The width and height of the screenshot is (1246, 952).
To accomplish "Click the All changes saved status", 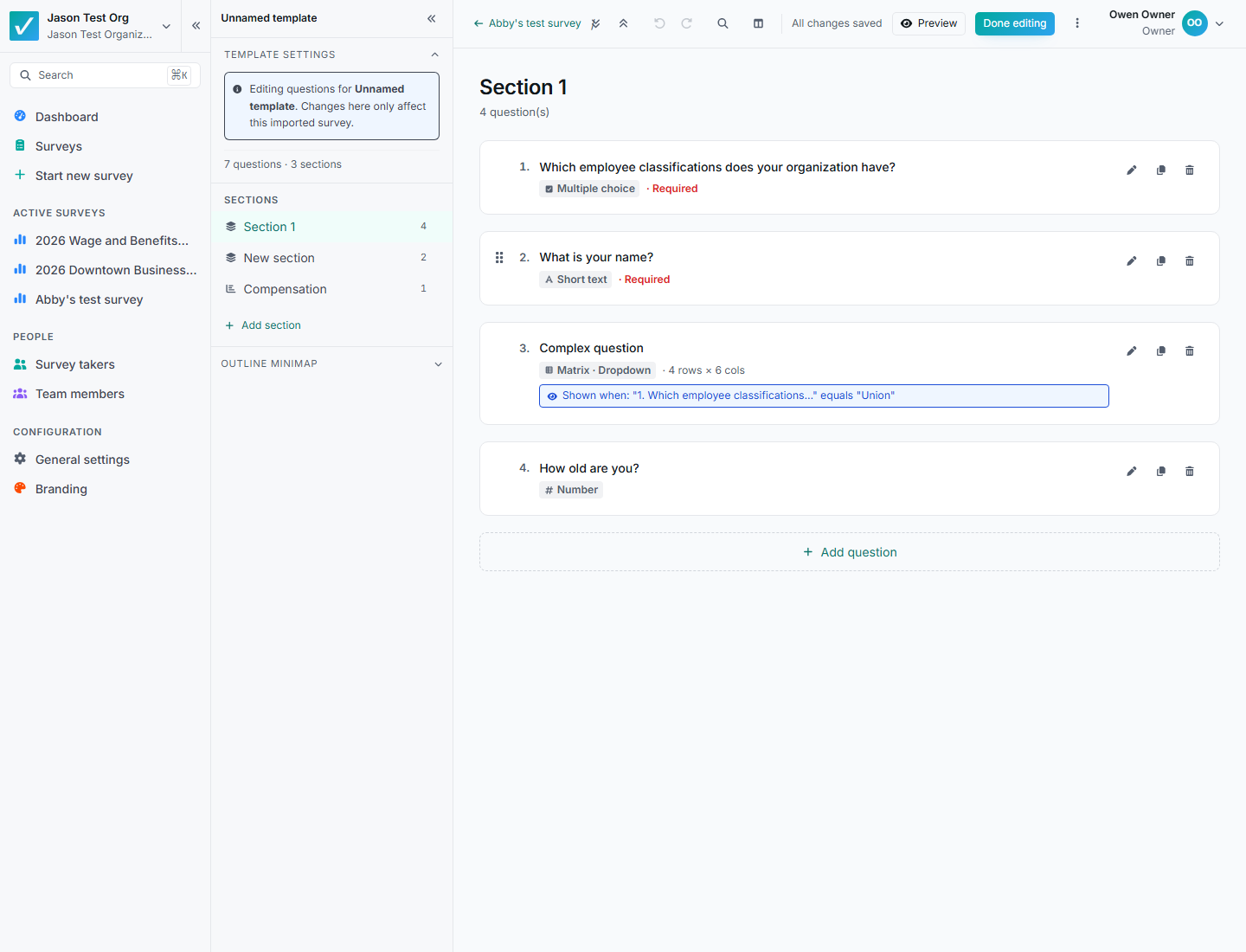I will point(837,23).
